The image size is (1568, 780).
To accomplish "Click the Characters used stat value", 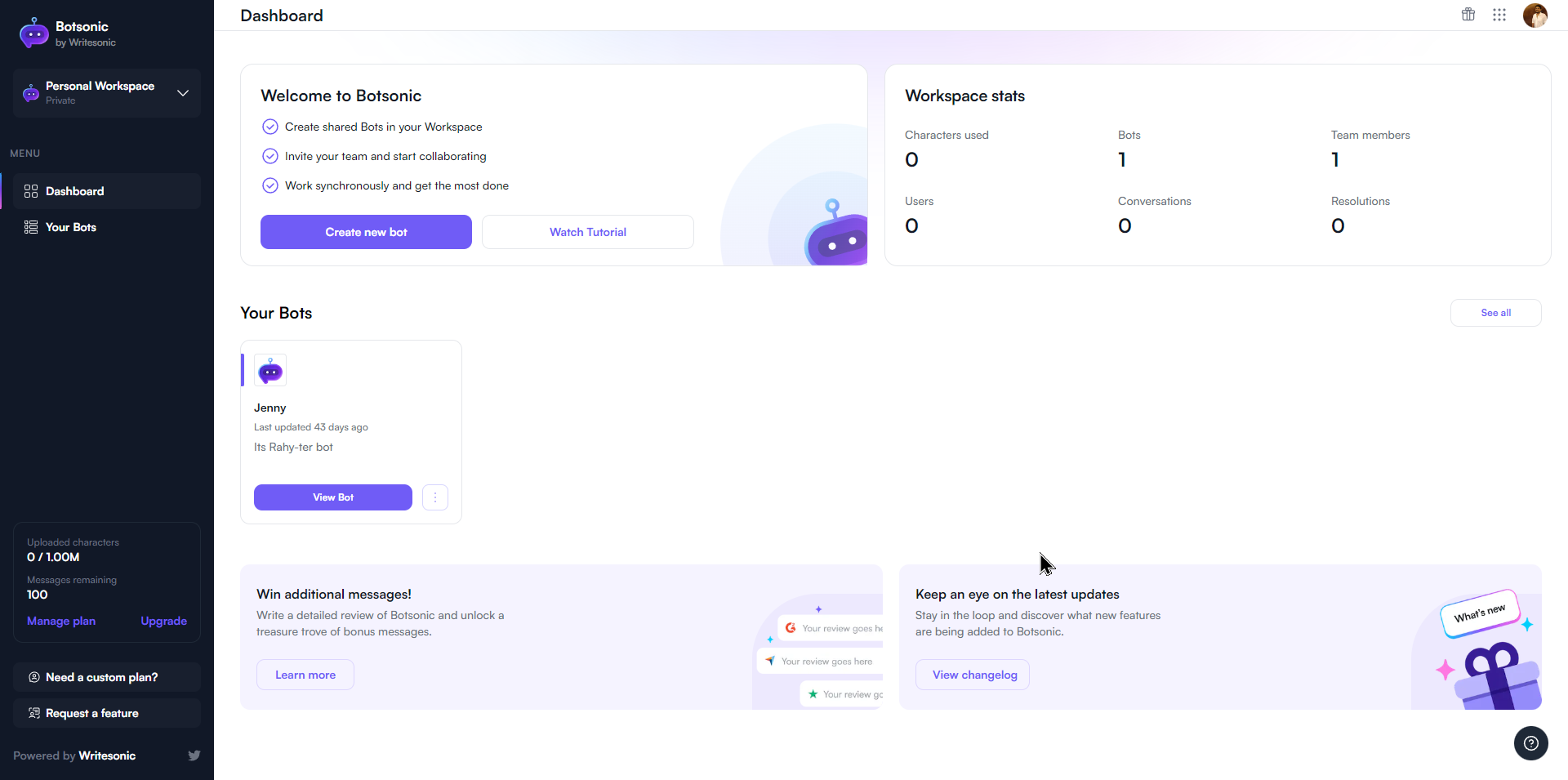I will pos(911,160).
